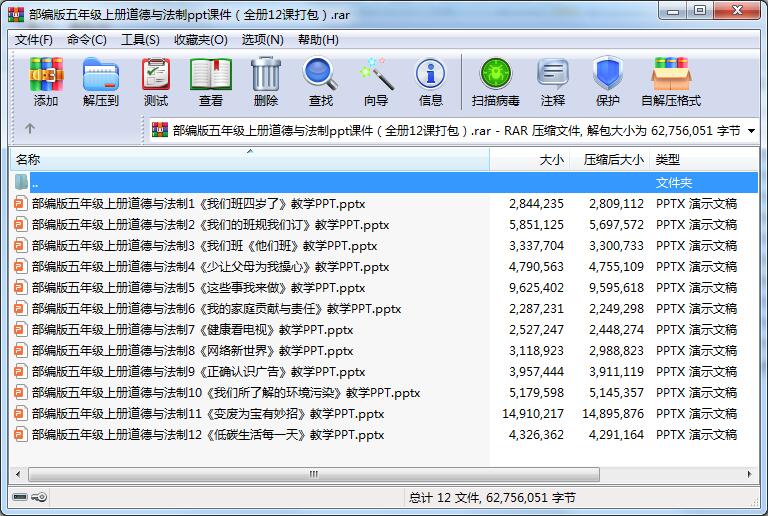The width and height of the screenshot is (768, 516).
Task: Select file 10《我们所了解的环境污染》教学PPT.pptx
Action: click(226, 393)
